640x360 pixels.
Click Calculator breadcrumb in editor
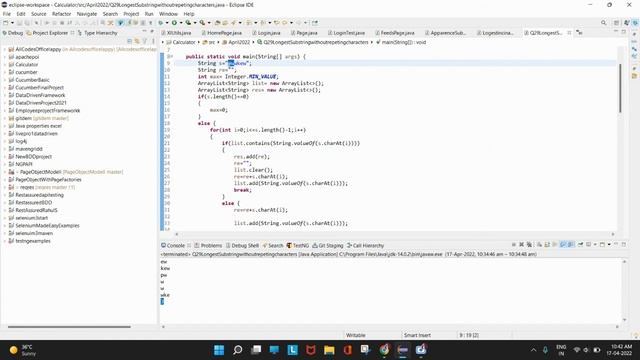(181, 42)
